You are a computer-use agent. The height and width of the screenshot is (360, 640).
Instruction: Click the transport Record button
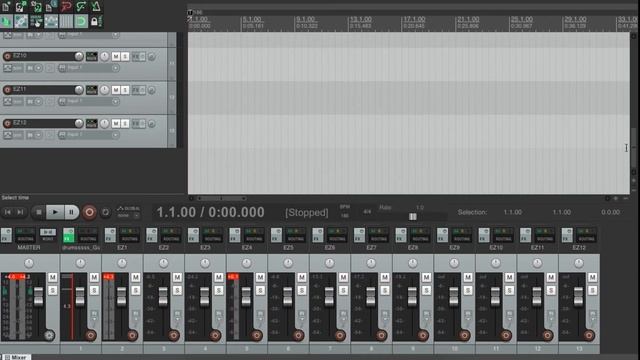point(89,212)
